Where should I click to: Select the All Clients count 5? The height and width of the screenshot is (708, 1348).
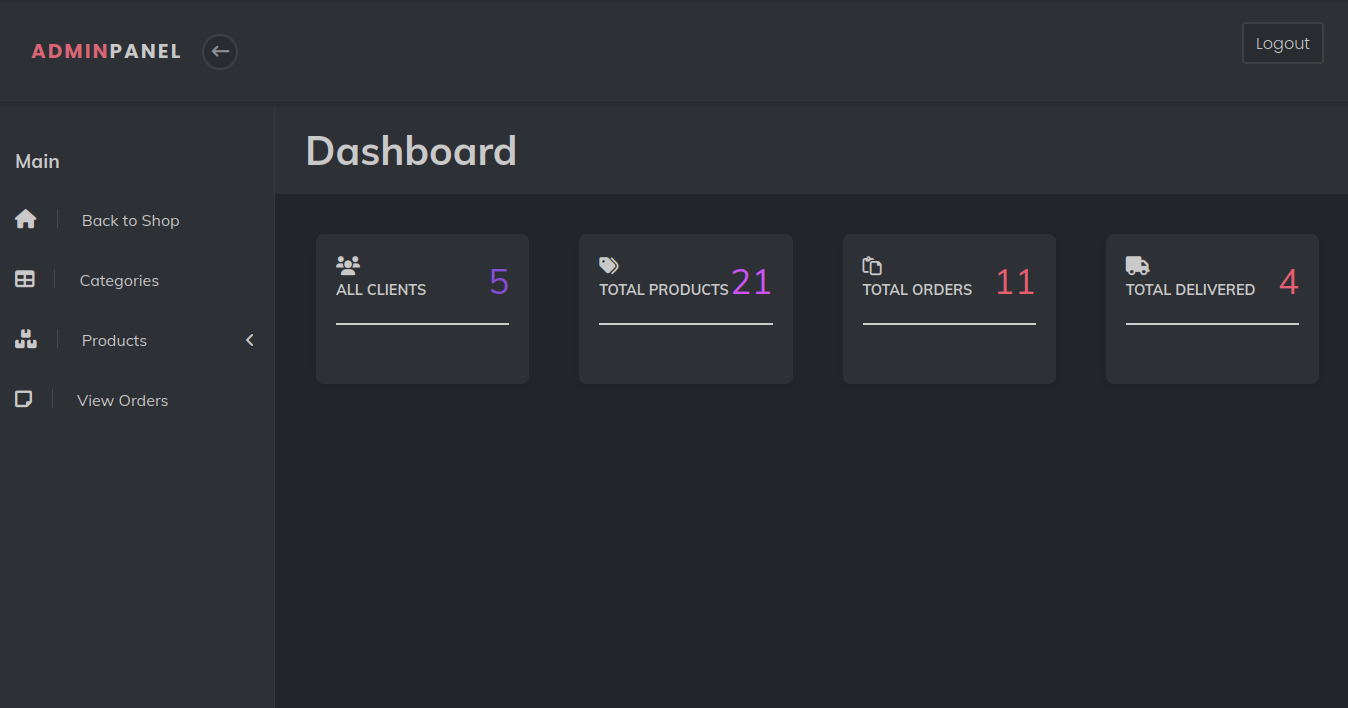coord(499,282)
